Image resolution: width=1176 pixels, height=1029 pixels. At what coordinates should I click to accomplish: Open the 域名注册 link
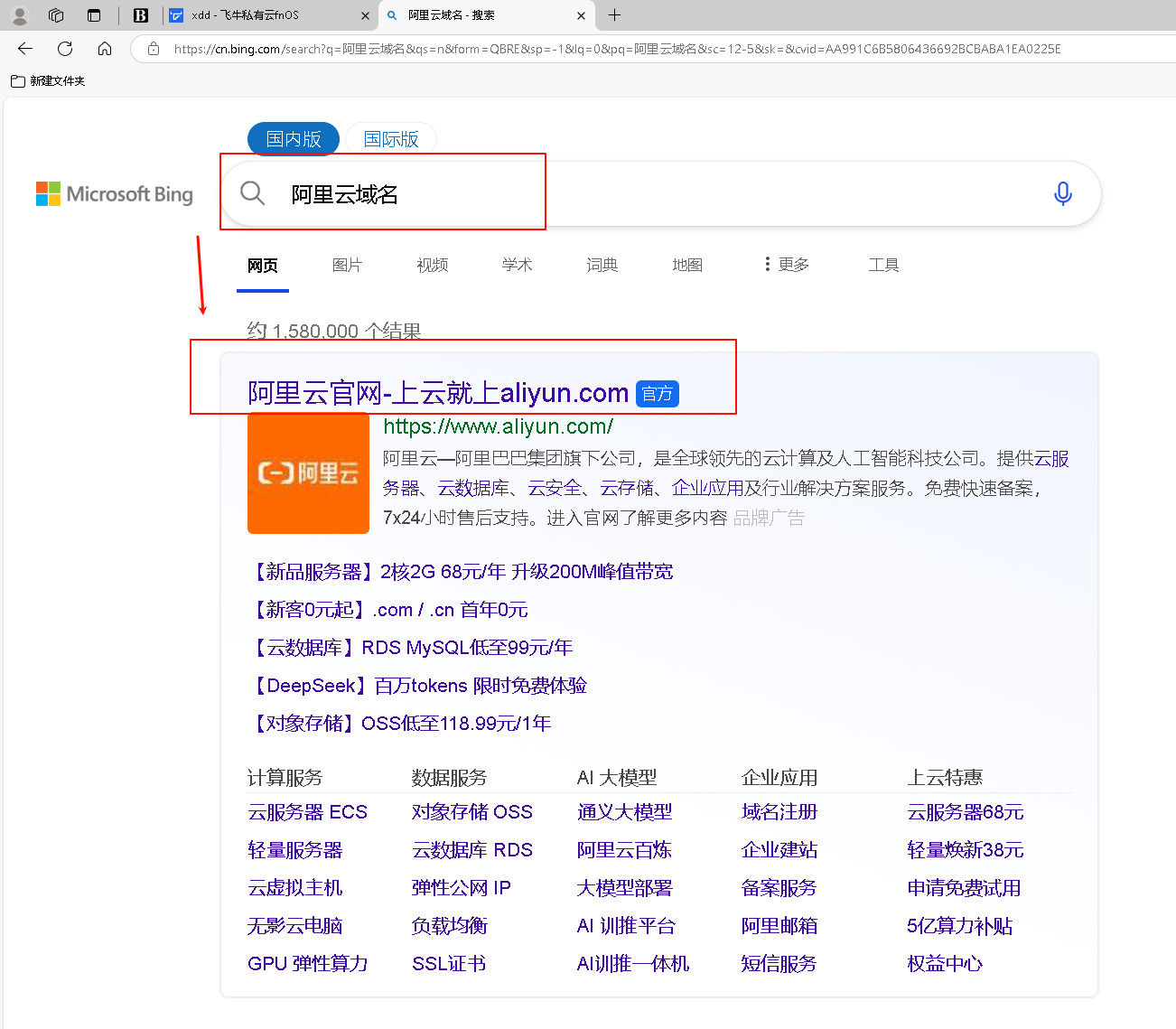[779, 812]
